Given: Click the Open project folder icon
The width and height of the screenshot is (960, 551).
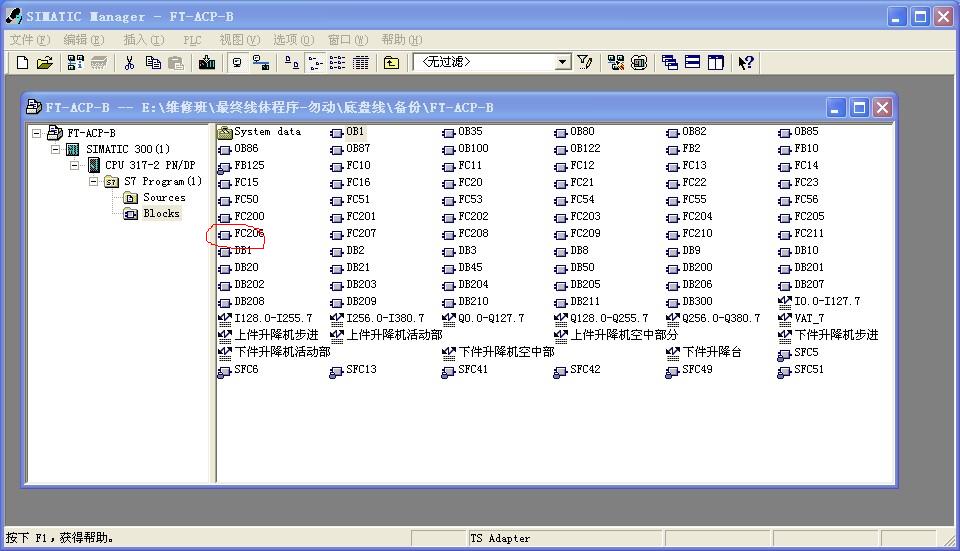Looking at the screenshot, I should tap(45, 62).
